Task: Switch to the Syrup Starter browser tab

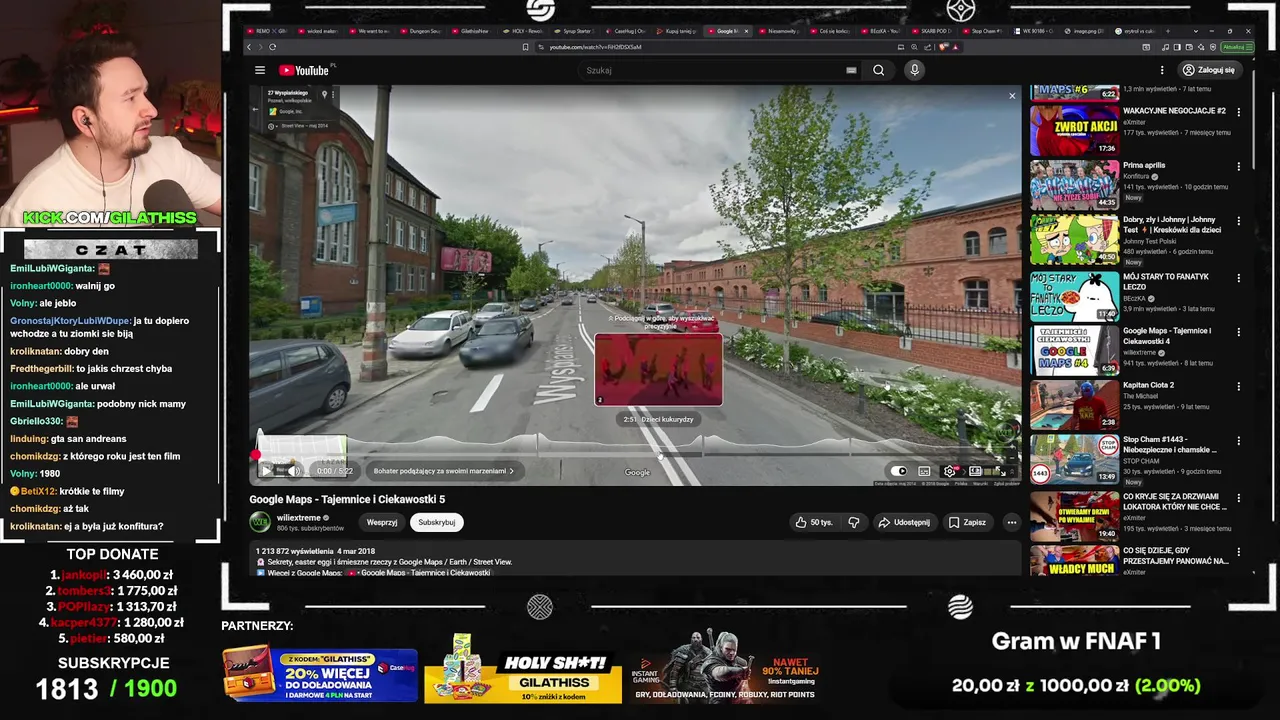Action: [574, 31]
